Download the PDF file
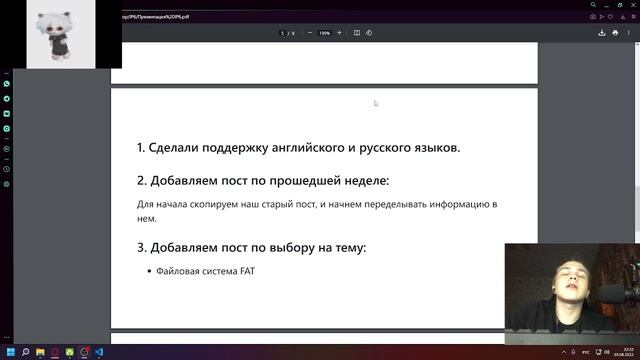The width and height of the screenshot is (640, 360). pyautogui.click(x=602, y=33)
